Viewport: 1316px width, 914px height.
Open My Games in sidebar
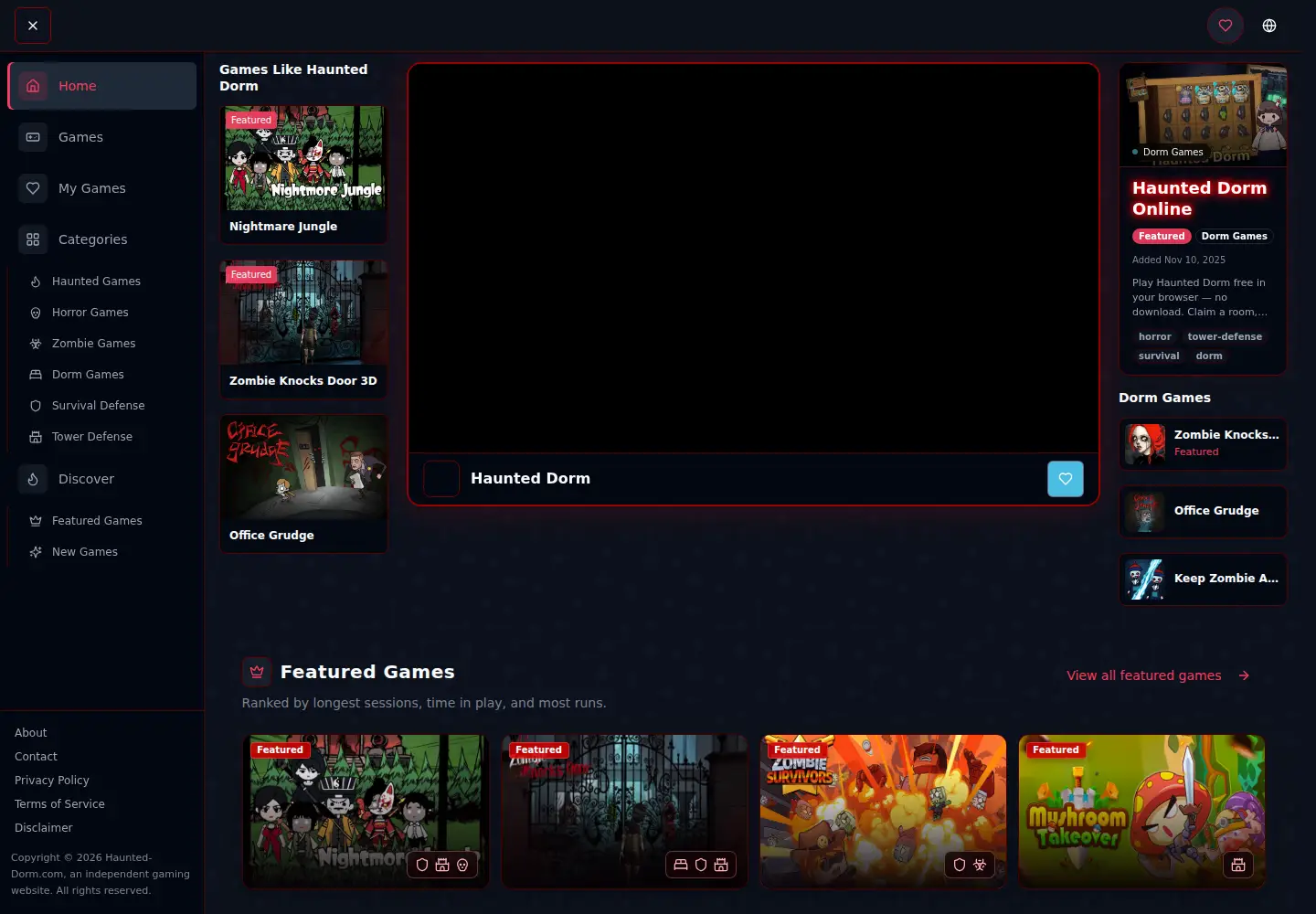[102, 188]
